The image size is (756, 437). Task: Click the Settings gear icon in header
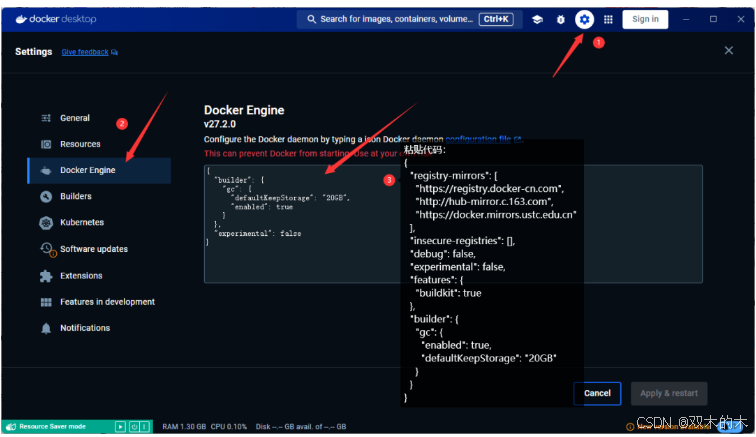584,19
